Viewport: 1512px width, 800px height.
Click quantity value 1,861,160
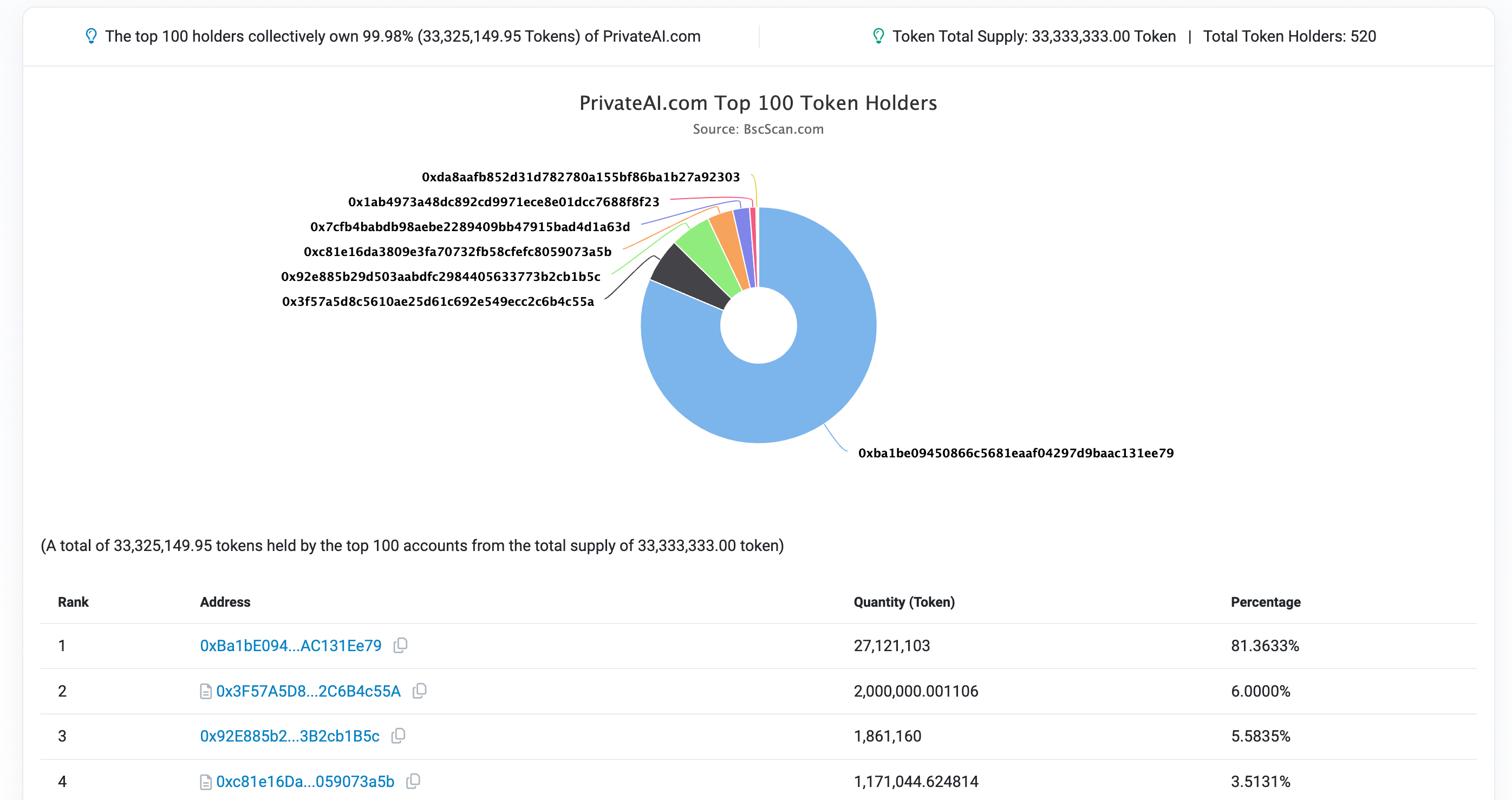click(888, 736)
